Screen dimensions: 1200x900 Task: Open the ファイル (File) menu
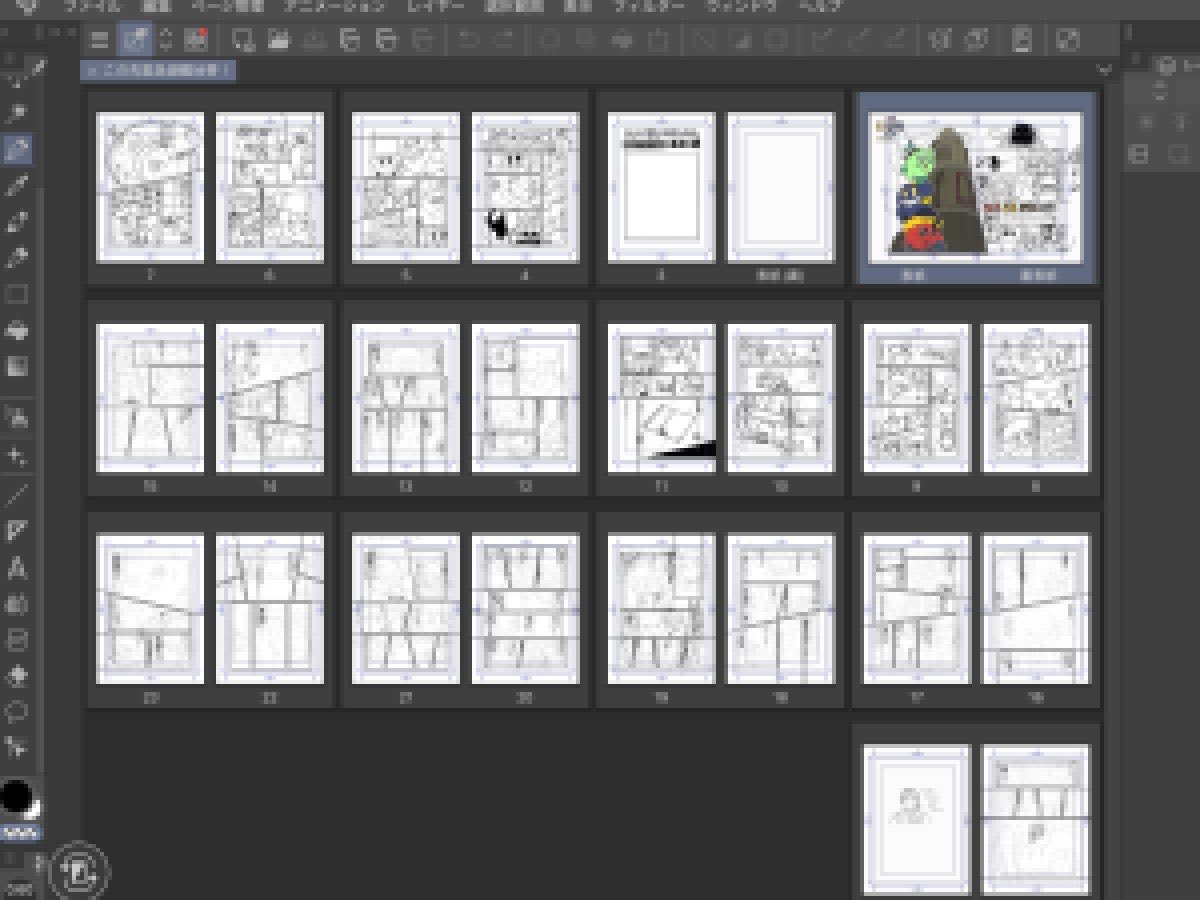click(x=94, y=6)
